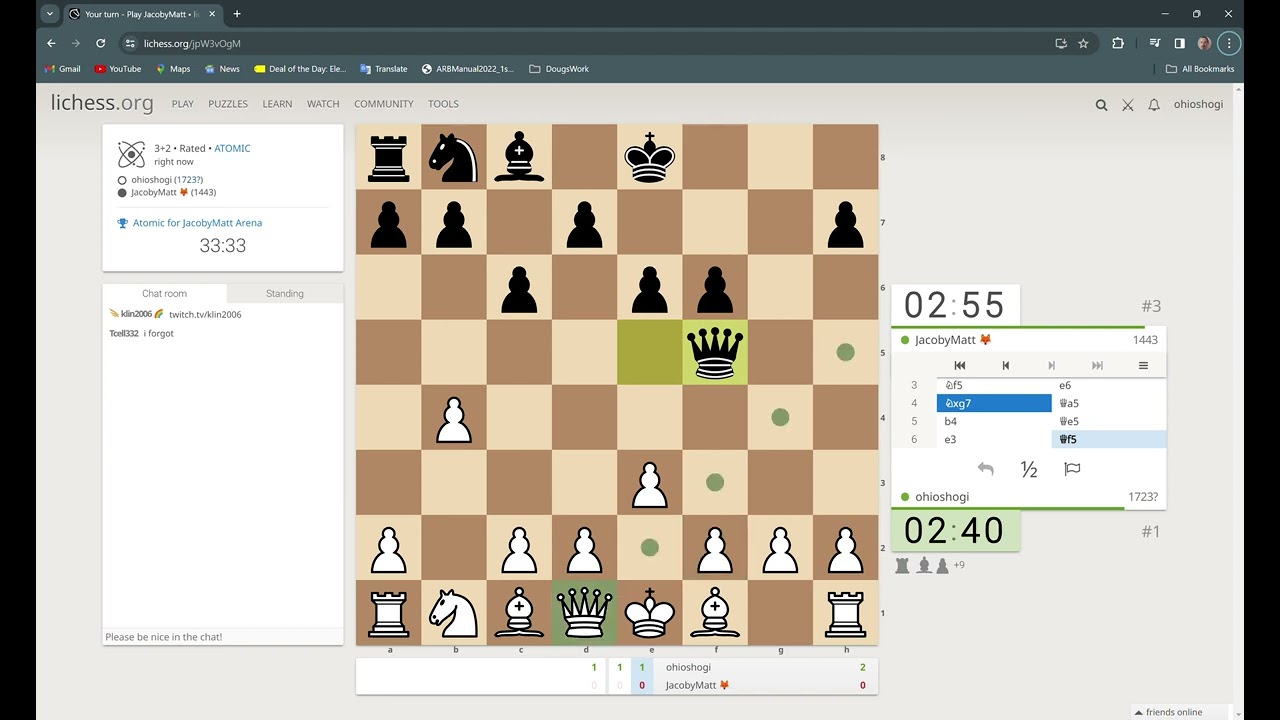Screen dimensions: 1280x720
Task: Open Chrome extensions puzzle icon
Action: pos(1118,43)
